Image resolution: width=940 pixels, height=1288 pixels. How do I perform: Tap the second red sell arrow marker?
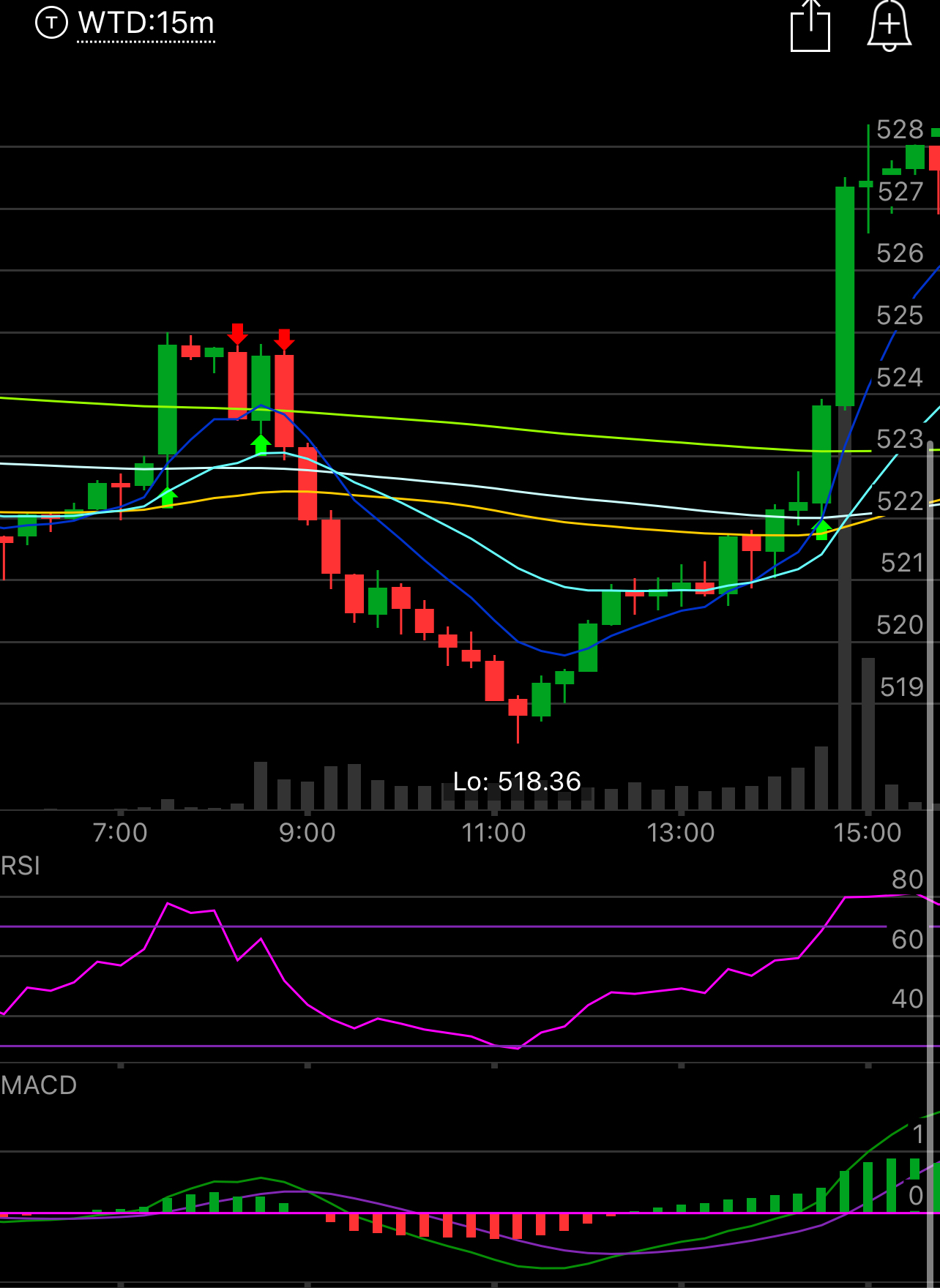pos(284,340)
